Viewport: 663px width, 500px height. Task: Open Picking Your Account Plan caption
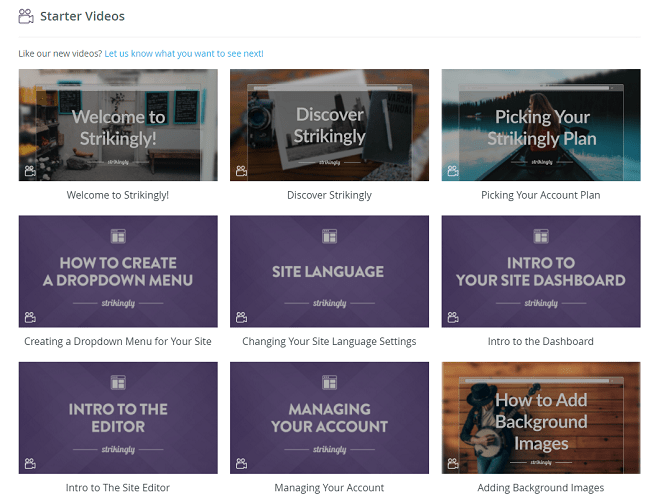[x=541, y=195]
